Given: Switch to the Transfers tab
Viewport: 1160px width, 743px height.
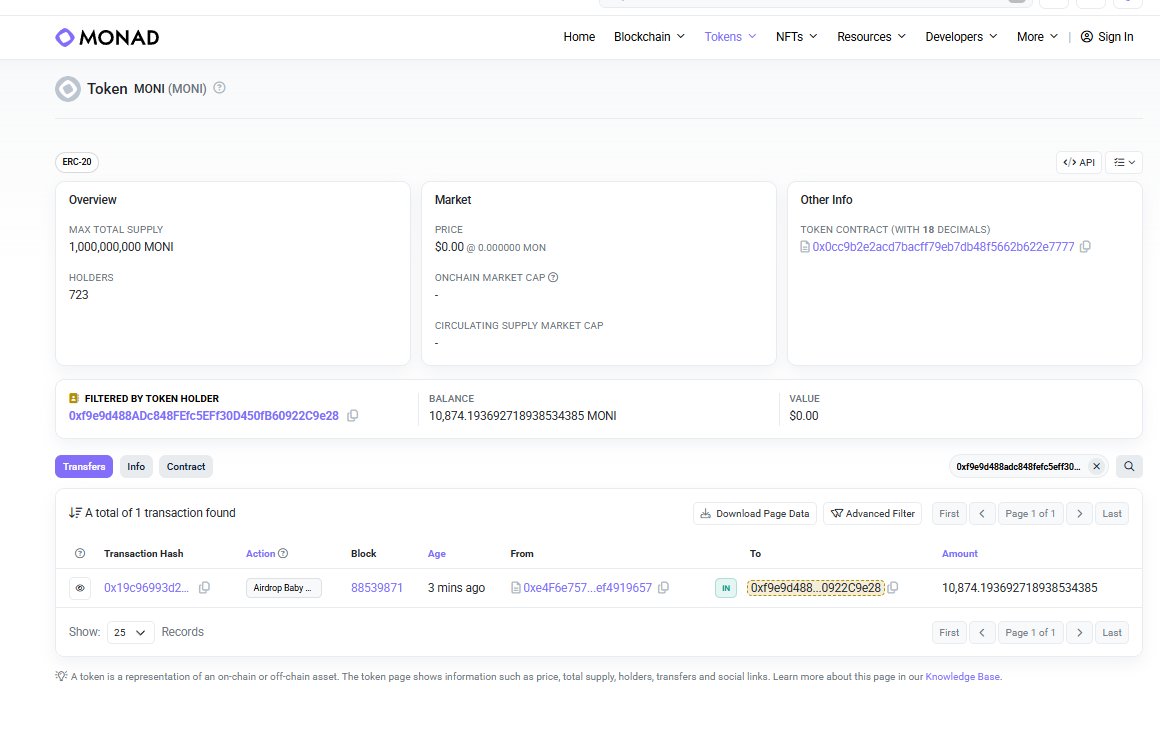Looking at the screenshot, I should tap(84, 466).
